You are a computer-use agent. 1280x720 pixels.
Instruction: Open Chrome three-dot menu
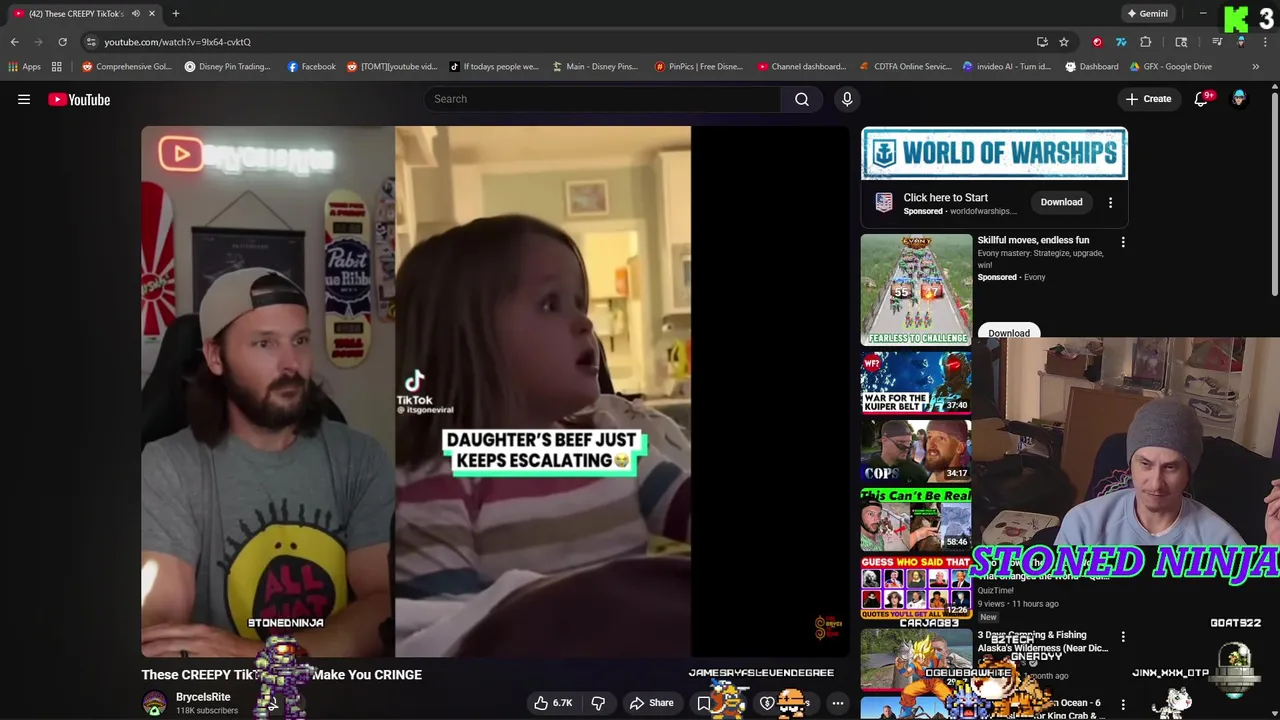[1265, 42]
